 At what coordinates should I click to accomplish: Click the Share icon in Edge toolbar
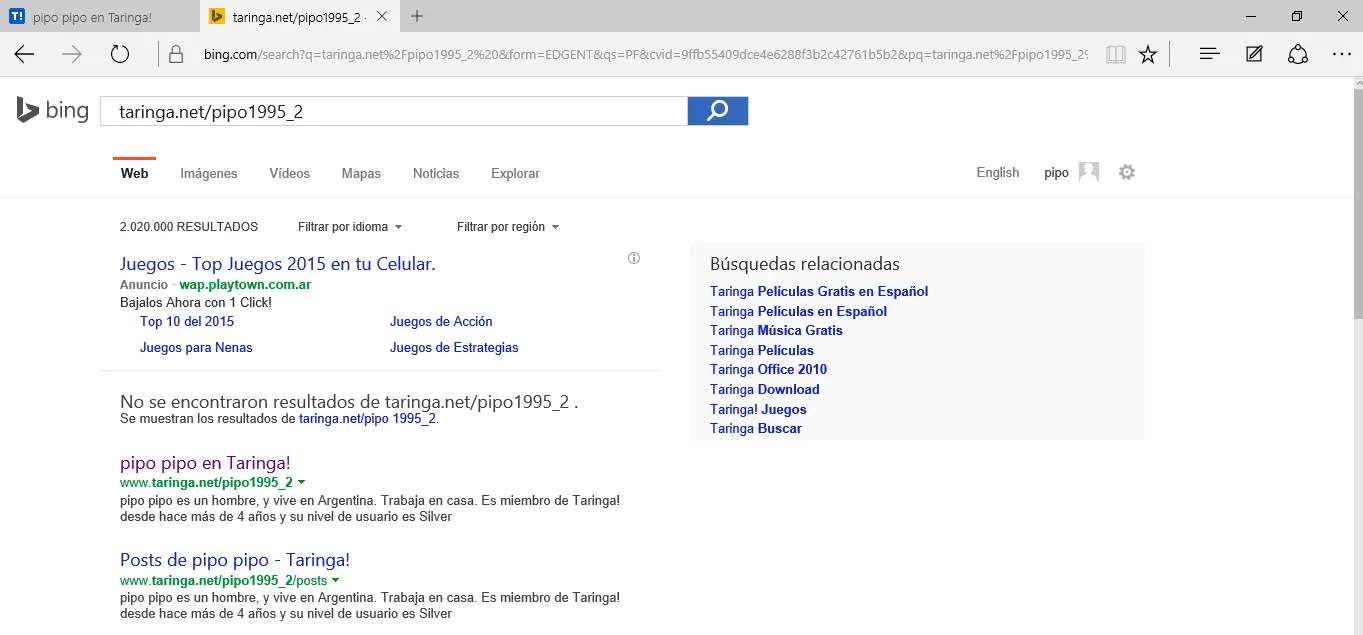pos(1298,55)
